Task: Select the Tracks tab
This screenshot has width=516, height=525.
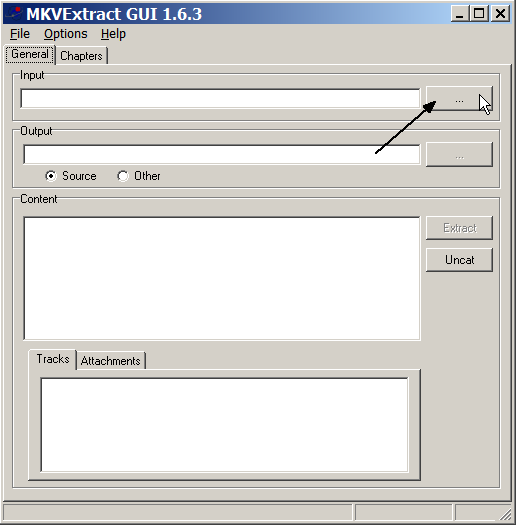Action: click(x=53, y=359)
